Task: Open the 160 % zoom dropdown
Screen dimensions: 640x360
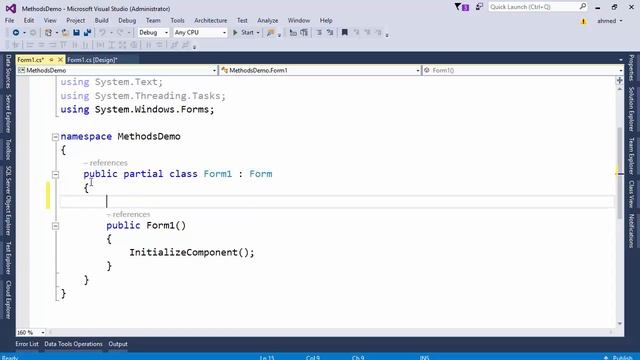Action: tap(31, 333)
